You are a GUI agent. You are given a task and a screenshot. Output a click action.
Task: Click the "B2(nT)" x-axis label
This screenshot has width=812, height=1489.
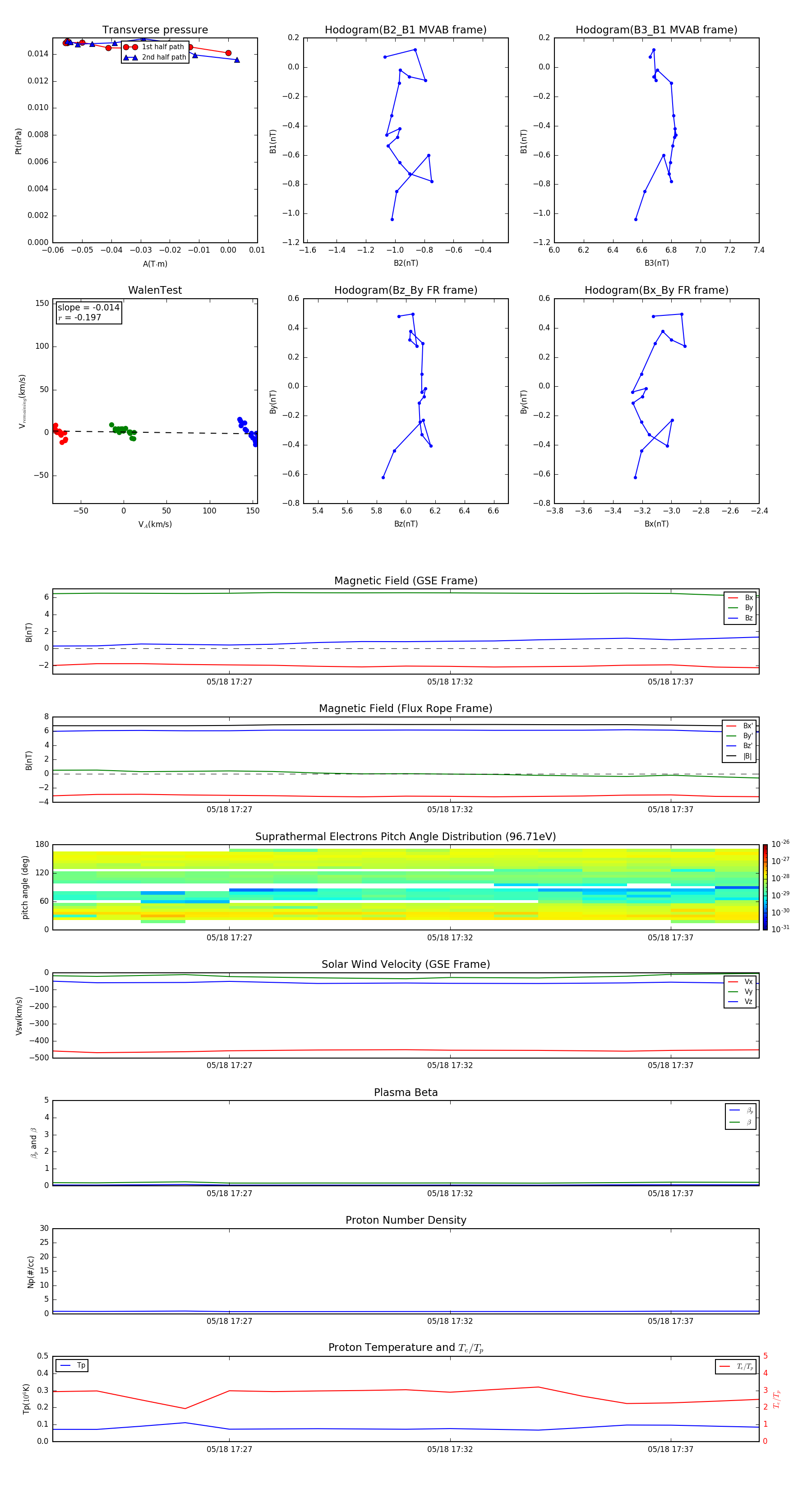click(406, 263)
